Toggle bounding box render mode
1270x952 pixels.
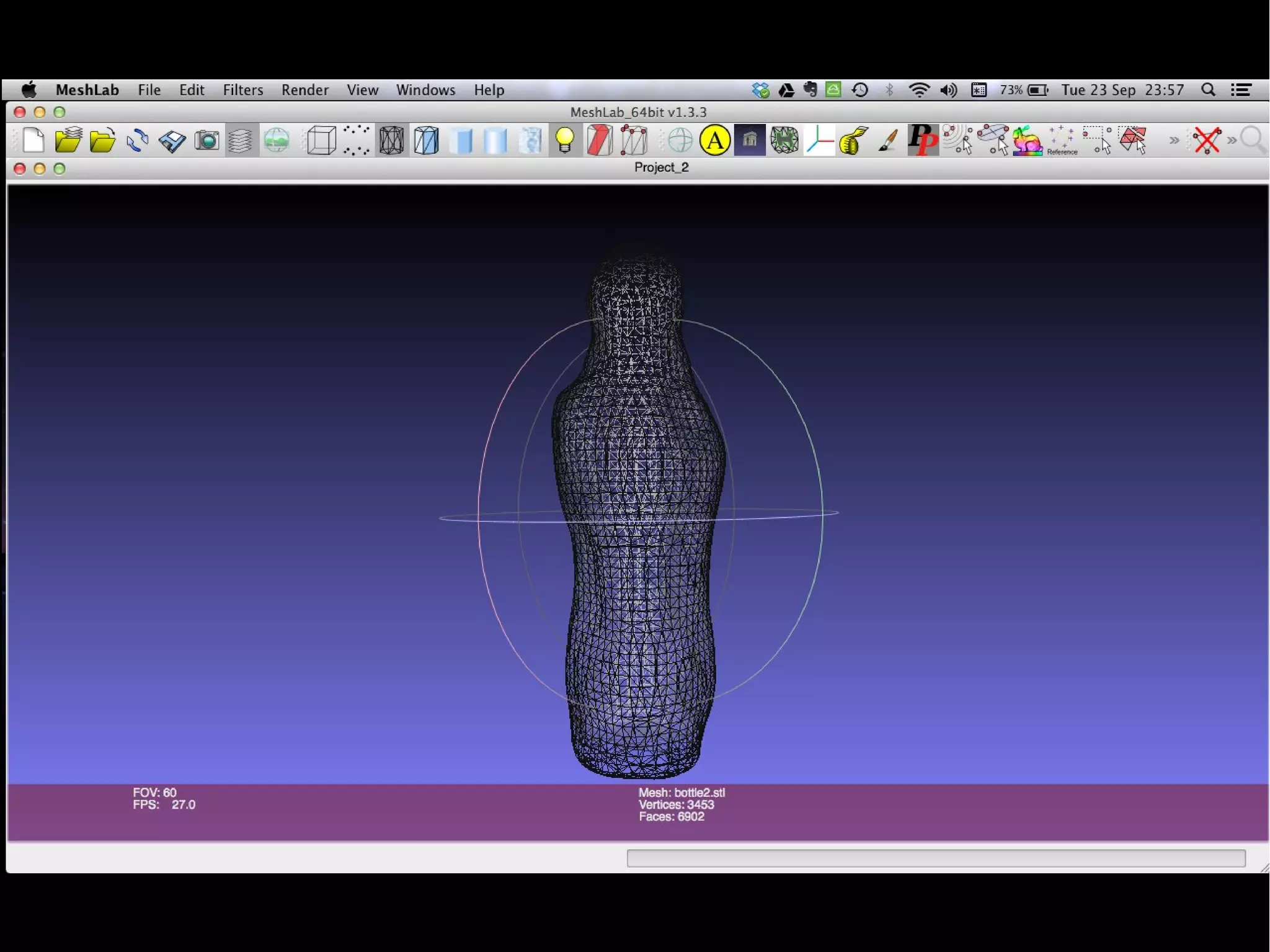click(x=321, y=140)
